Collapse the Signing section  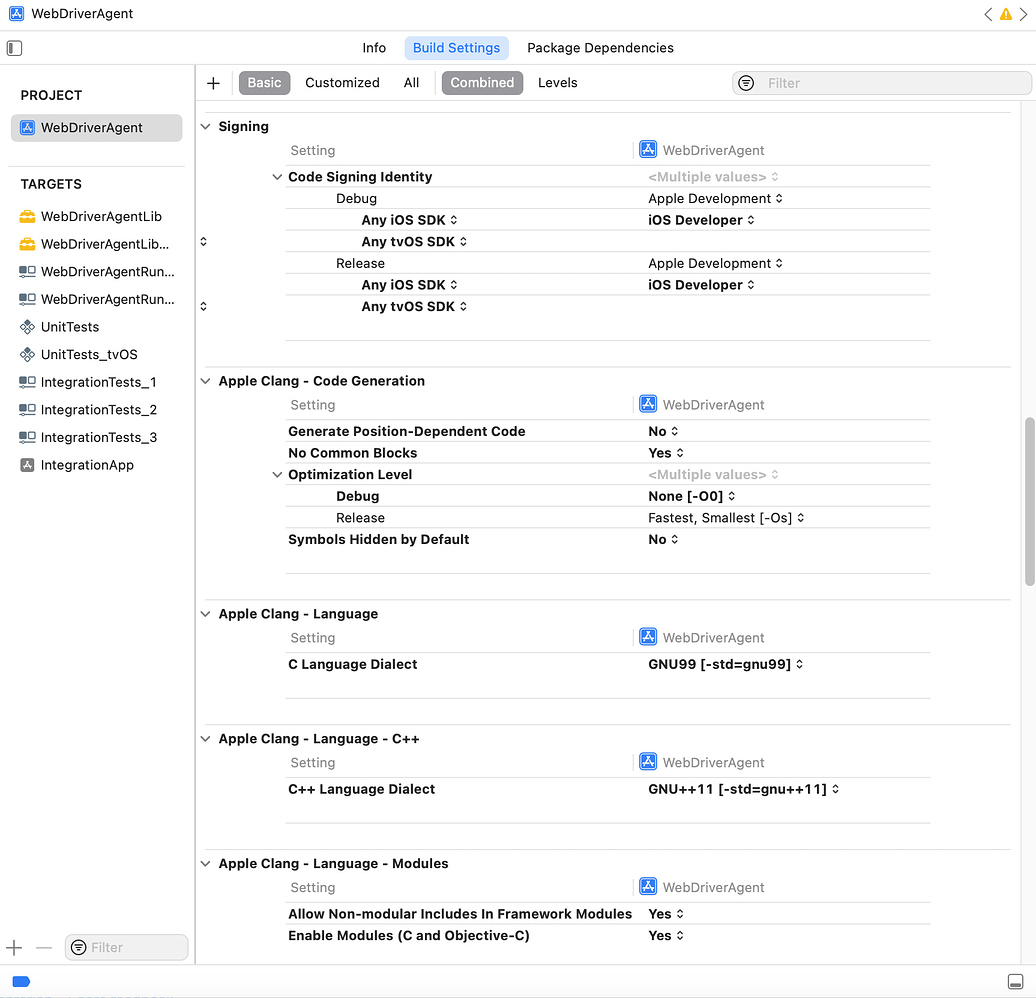(206, 127)
